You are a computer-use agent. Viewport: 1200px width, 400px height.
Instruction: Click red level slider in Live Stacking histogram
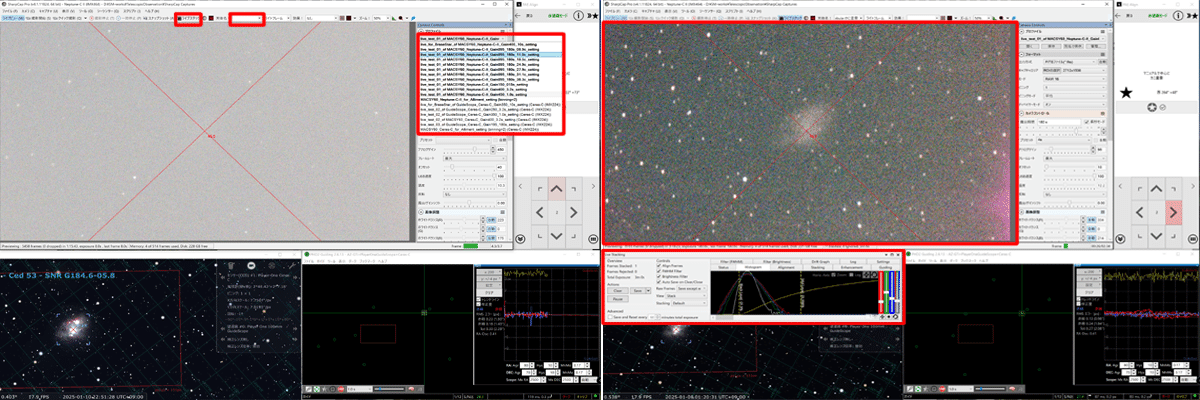pos(881,301)
